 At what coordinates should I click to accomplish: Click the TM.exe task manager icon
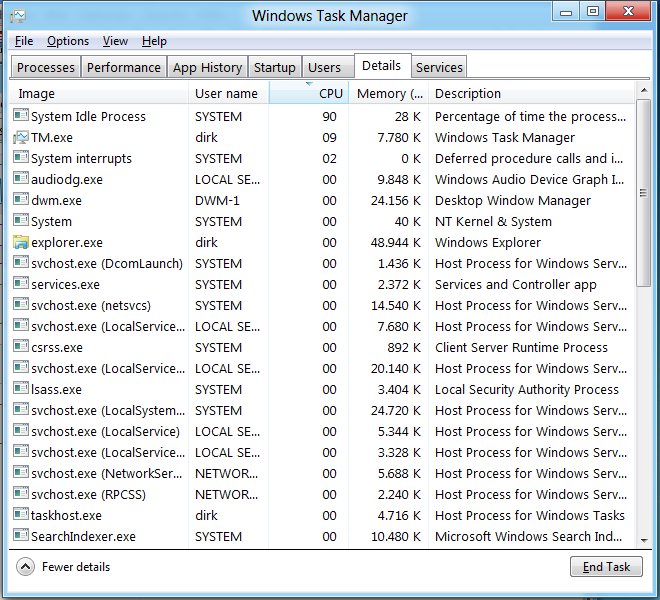click(21, 137)
